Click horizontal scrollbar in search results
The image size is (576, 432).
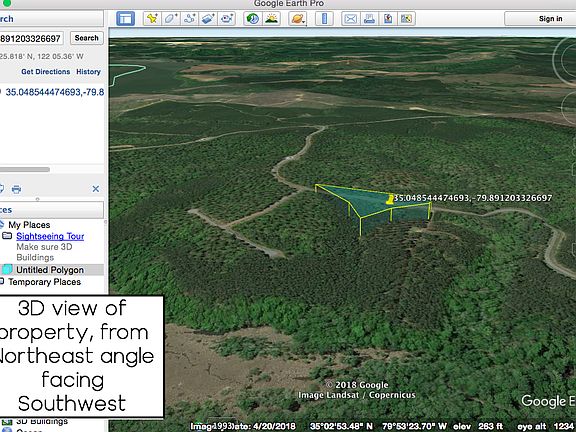tap(25, 169)
